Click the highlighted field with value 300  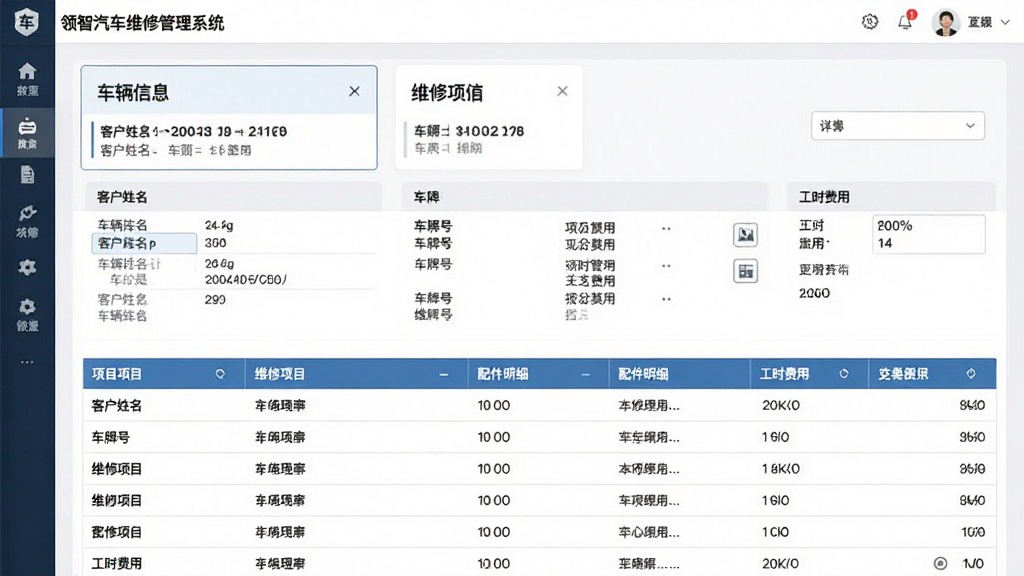144,244
